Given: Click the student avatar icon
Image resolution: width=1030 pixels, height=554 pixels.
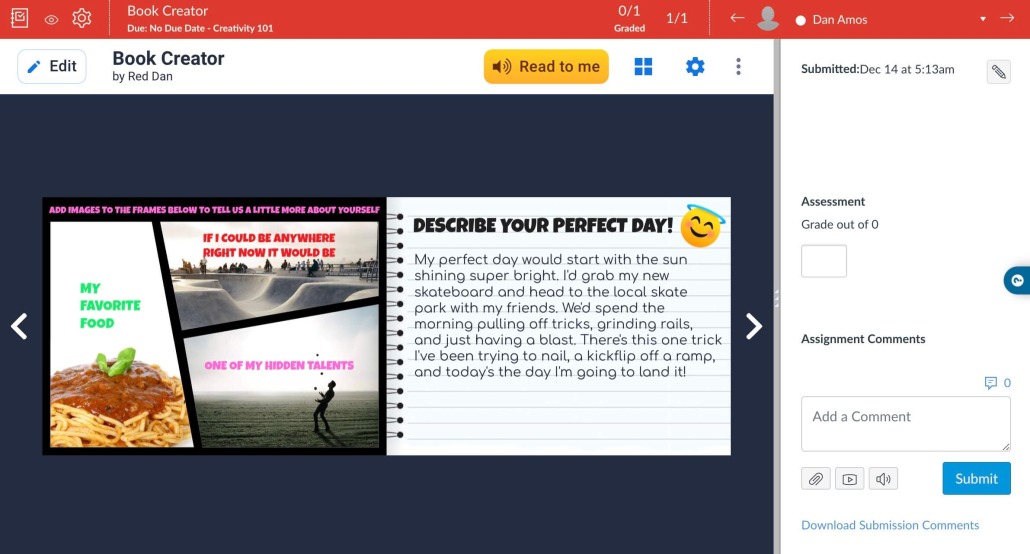Looking at the screenshot, I should (x=768, y=18).
